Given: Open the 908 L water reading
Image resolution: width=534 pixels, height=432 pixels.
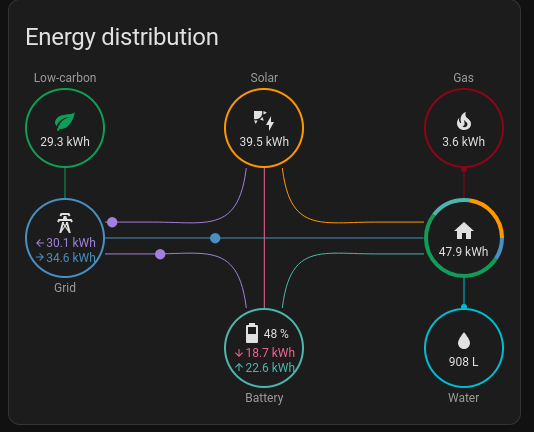Looking at the screenshot, I should (464, 362).
